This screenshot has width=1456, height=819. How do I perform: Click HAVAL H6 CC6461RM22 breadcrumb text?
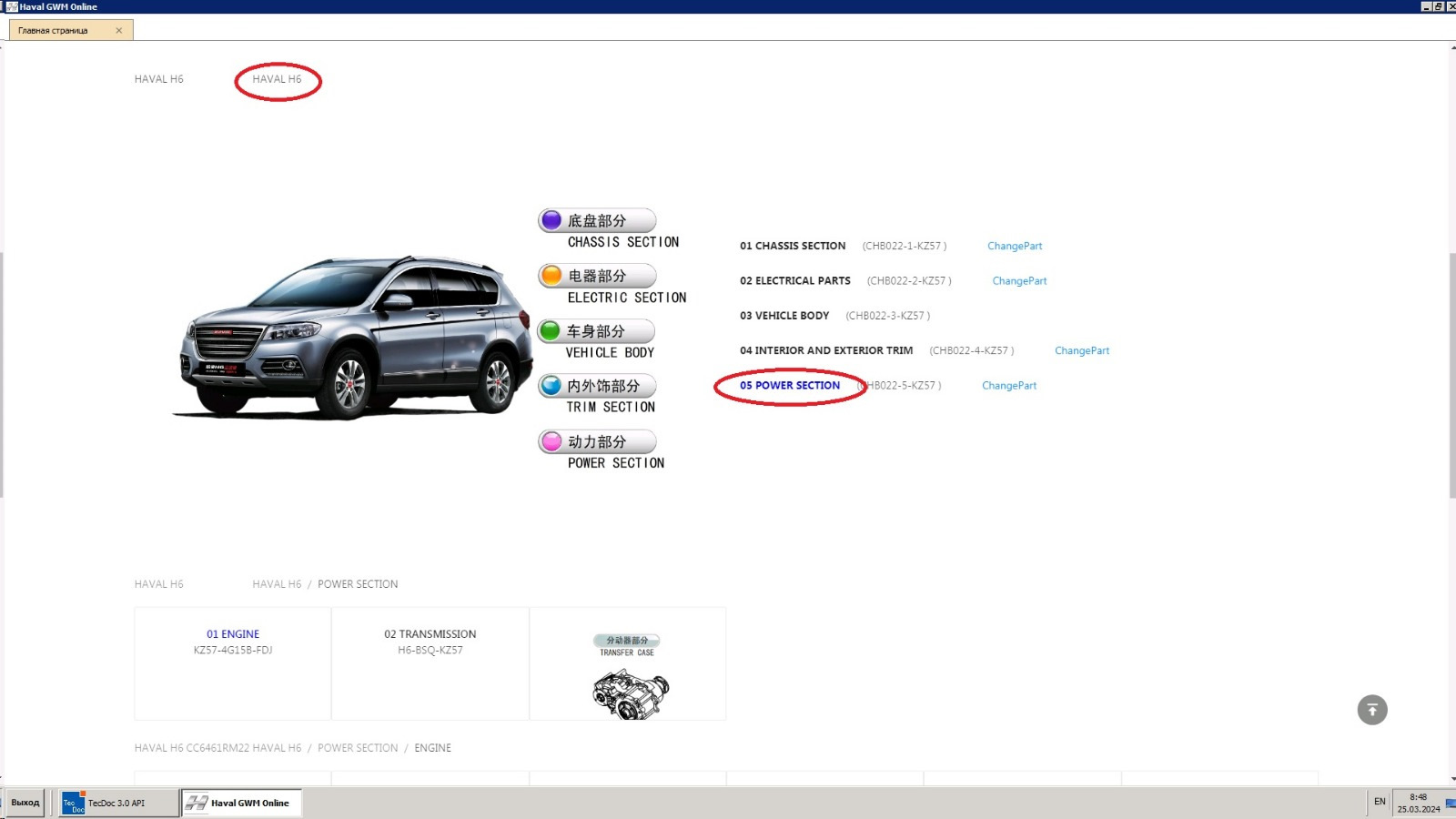[192, 748]
